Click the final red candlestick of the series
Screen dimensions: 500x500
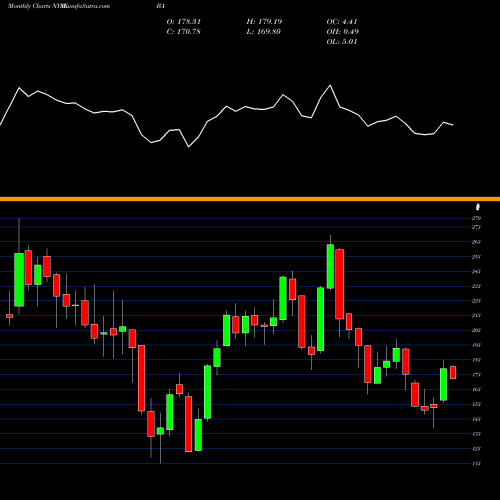(453, 372)
